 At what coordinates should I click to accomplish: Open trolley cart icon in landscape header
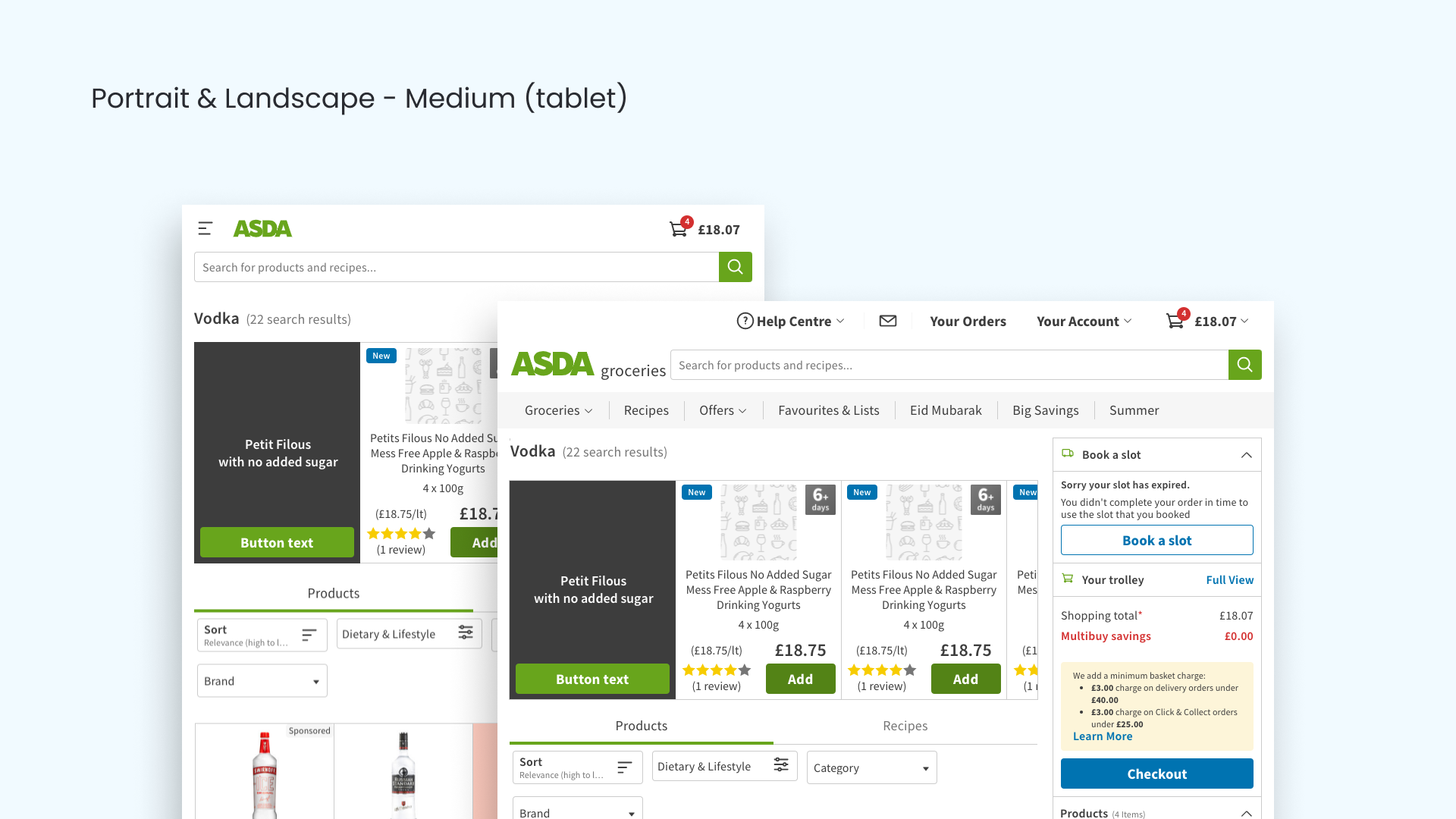point(1175,321)
